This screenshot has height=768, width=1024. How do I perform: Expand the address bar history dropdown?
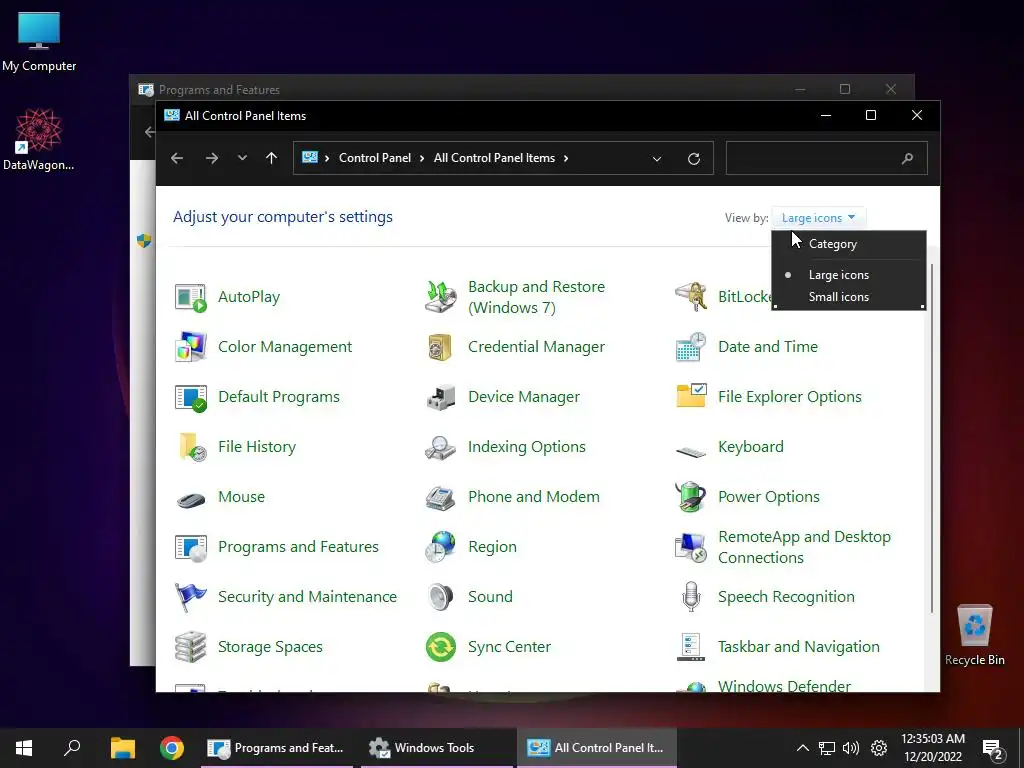point(657,159)
